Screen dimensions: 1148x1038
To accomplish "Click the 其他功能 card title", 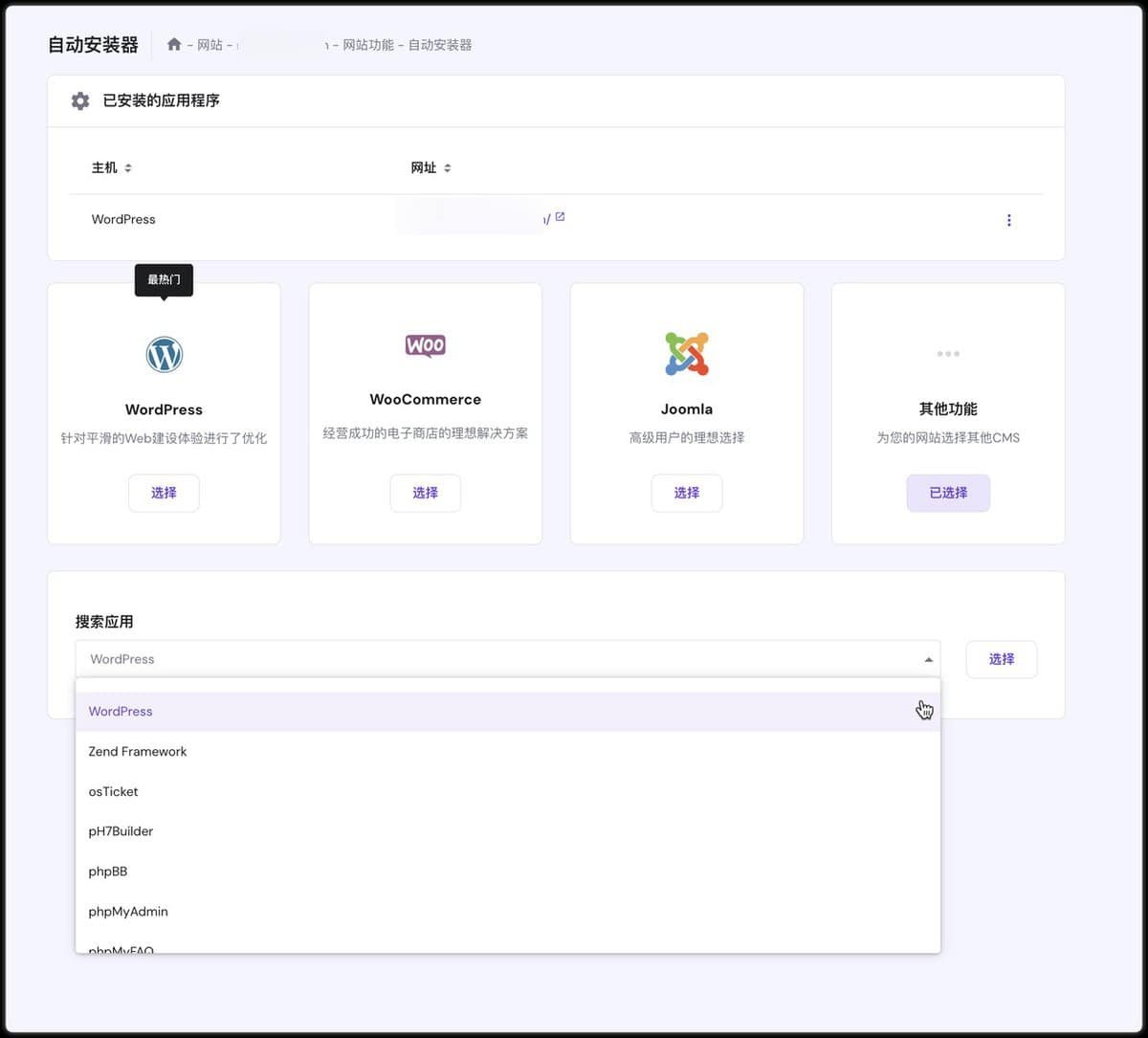I will click(x=948, y=409).
